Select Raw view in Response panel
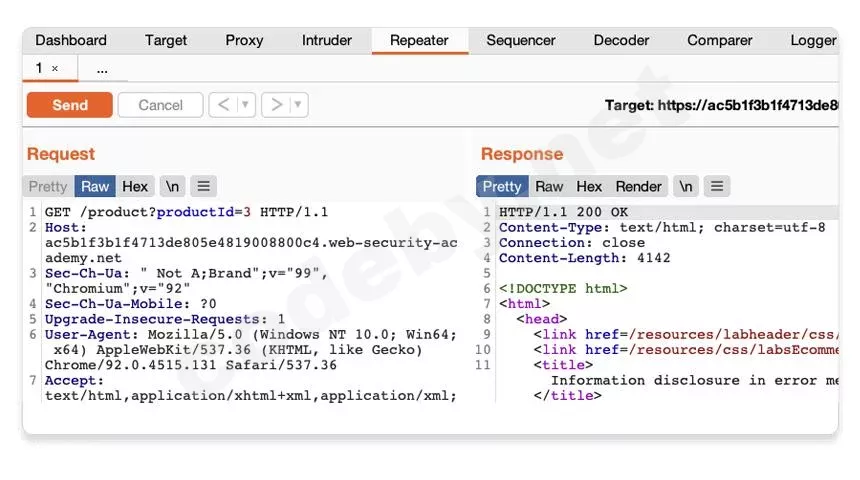860x480 pixels. [x=549, y=186]
